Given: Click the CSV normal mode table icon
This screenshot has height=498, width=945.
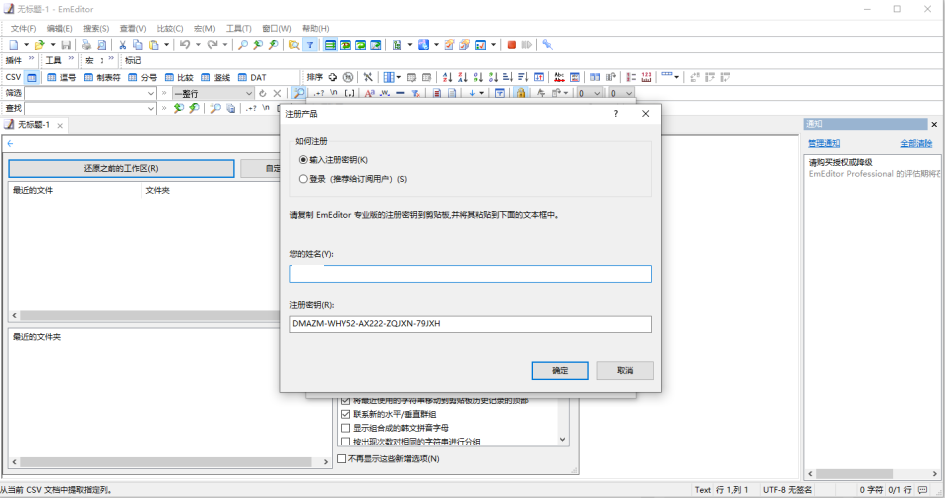Looking at the screenshot, I should pyautogui.click(x=32, y=77).
